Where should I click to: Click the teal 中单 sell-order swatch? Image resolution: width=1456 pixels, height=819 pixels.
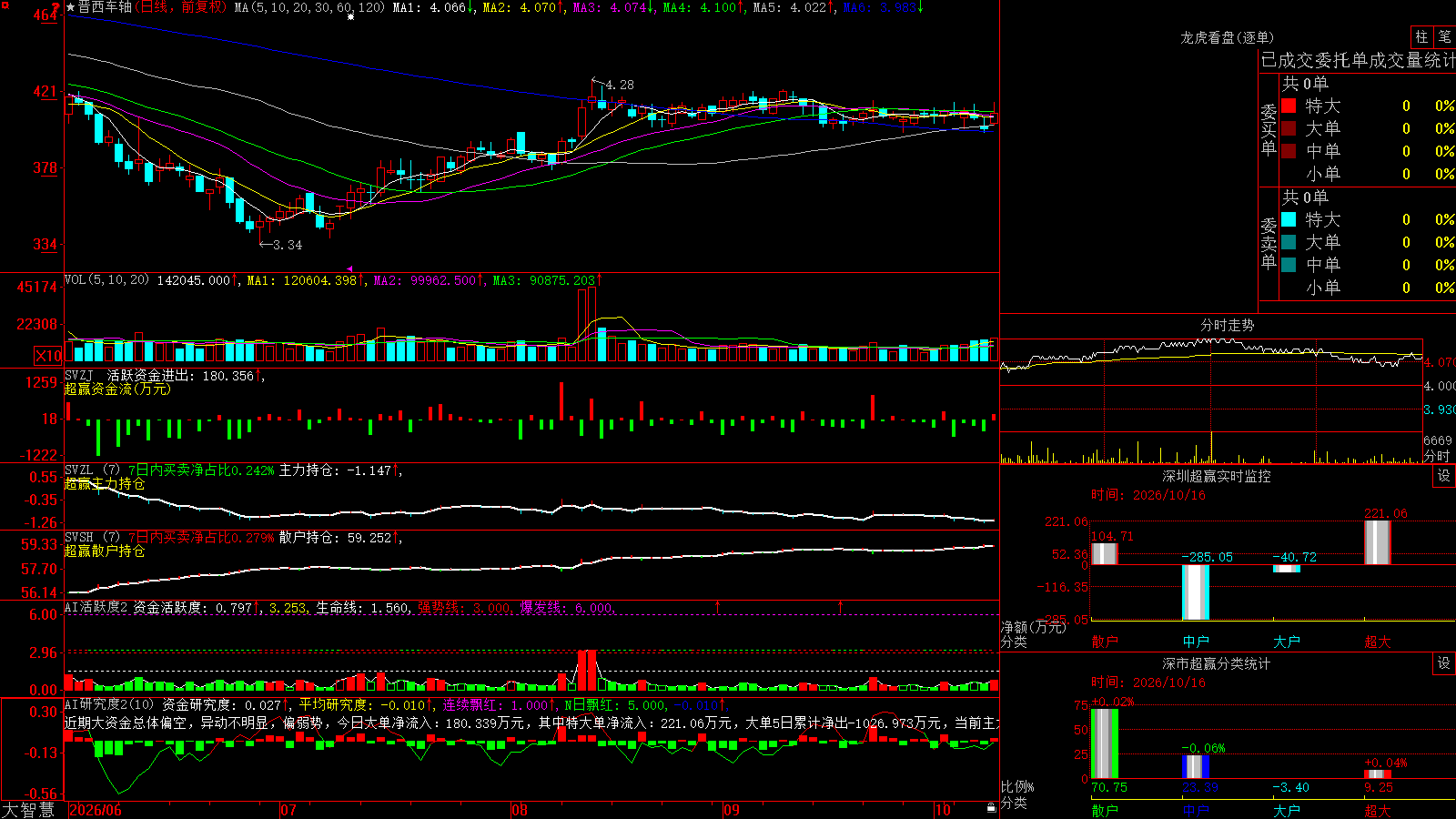click(x=1289, y=265)
